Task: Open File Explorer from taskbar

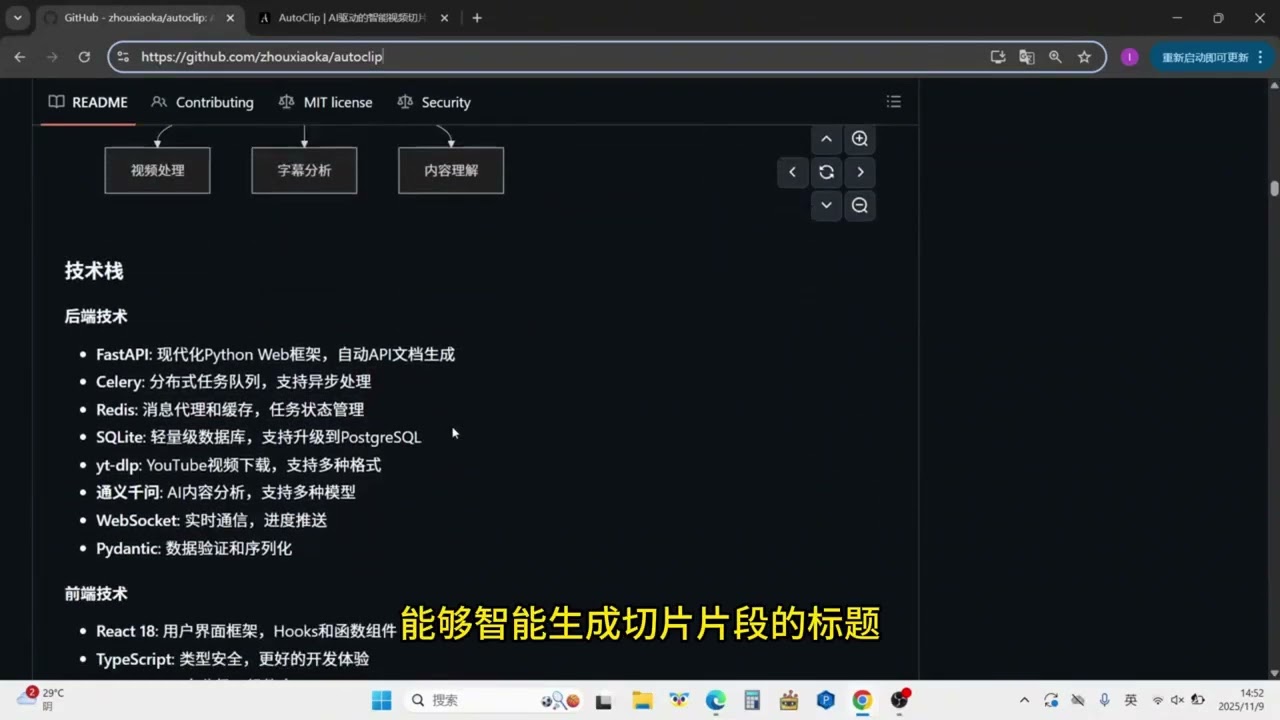Action: [642, 701]
